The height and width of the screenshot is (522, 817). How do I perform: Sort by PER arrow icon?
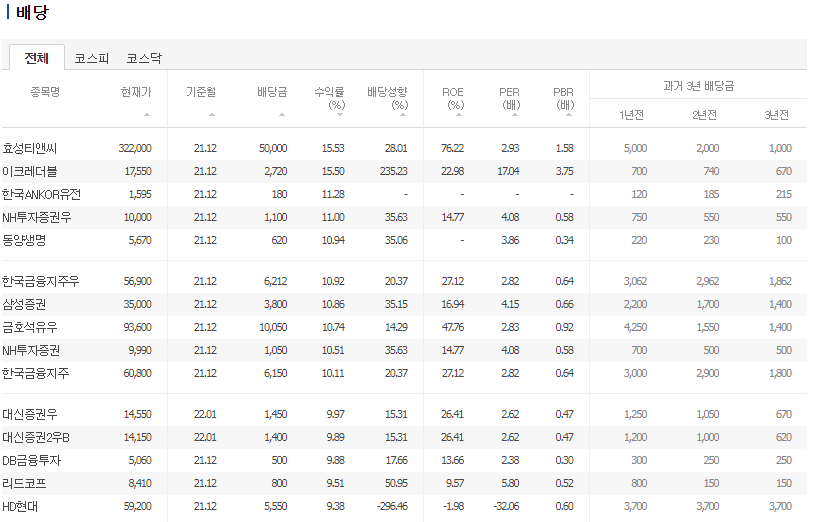(x=515, y=115)
